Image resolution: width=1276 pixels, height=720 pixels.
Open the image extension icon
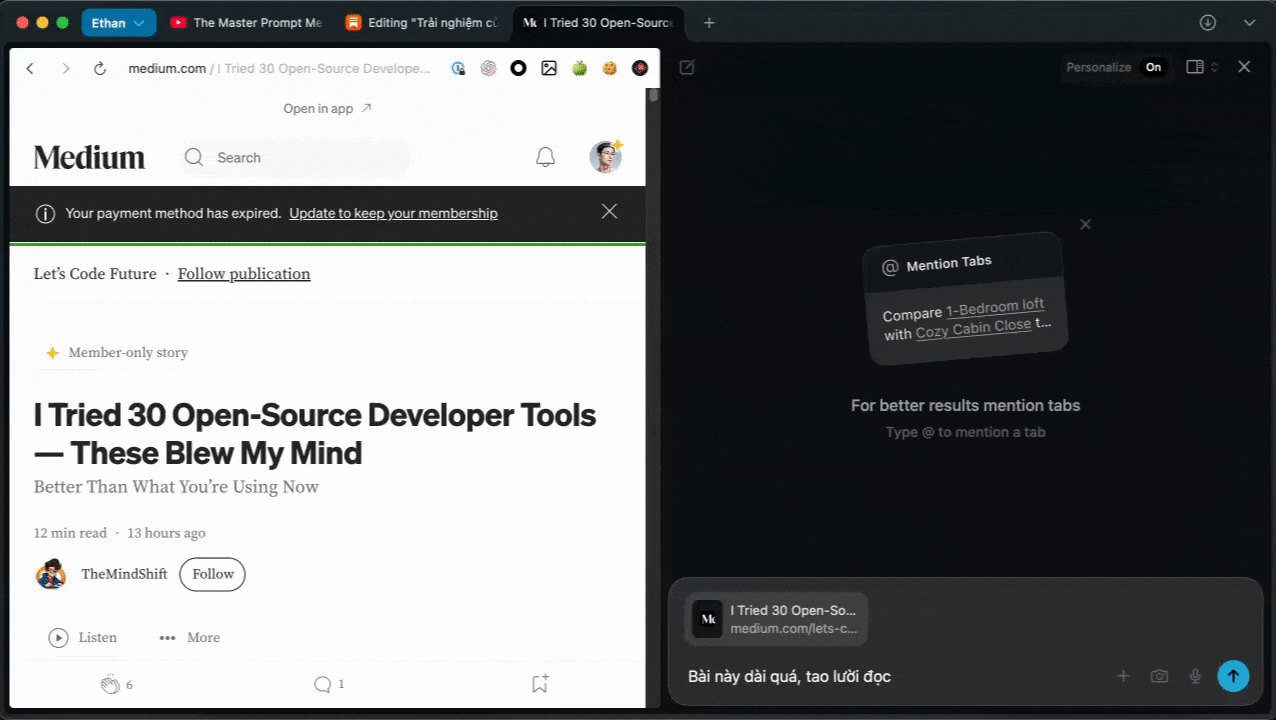(x=549, y=68)
